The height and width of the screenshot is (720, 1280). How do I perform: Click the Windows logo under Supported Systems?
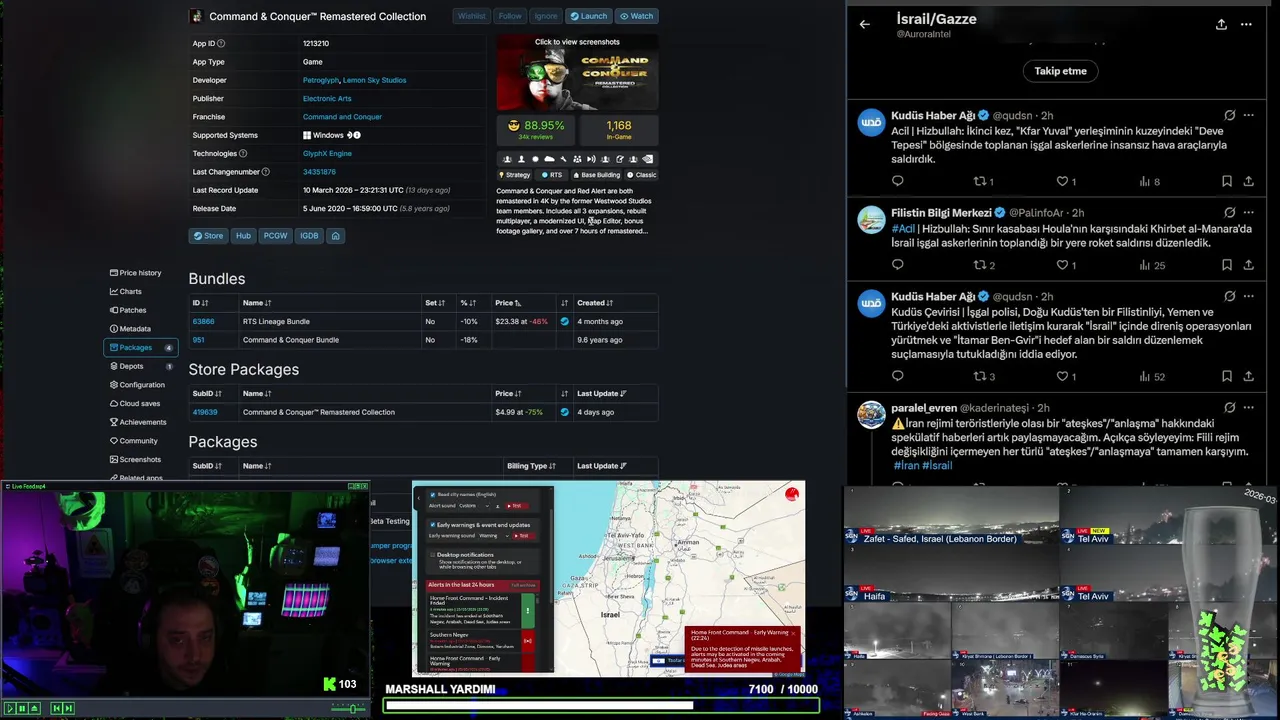point(307,135)
